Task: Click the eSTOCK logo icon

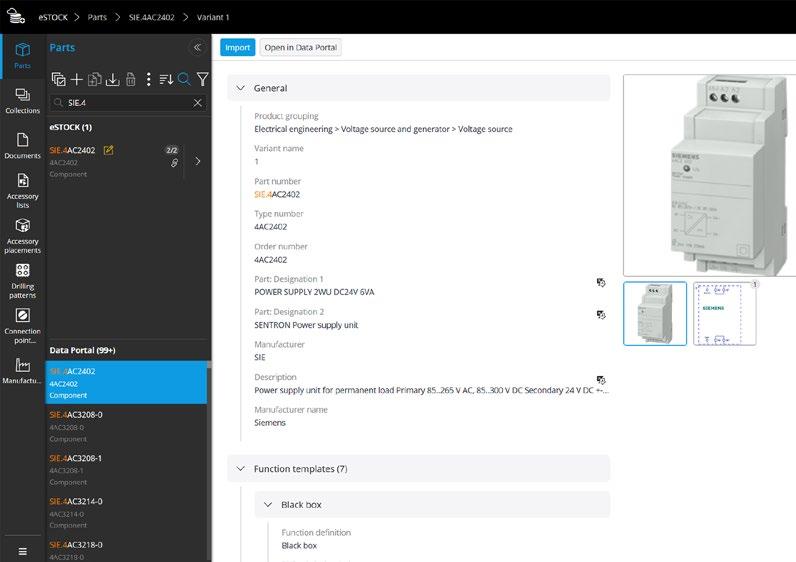Action: click(15, 16)
